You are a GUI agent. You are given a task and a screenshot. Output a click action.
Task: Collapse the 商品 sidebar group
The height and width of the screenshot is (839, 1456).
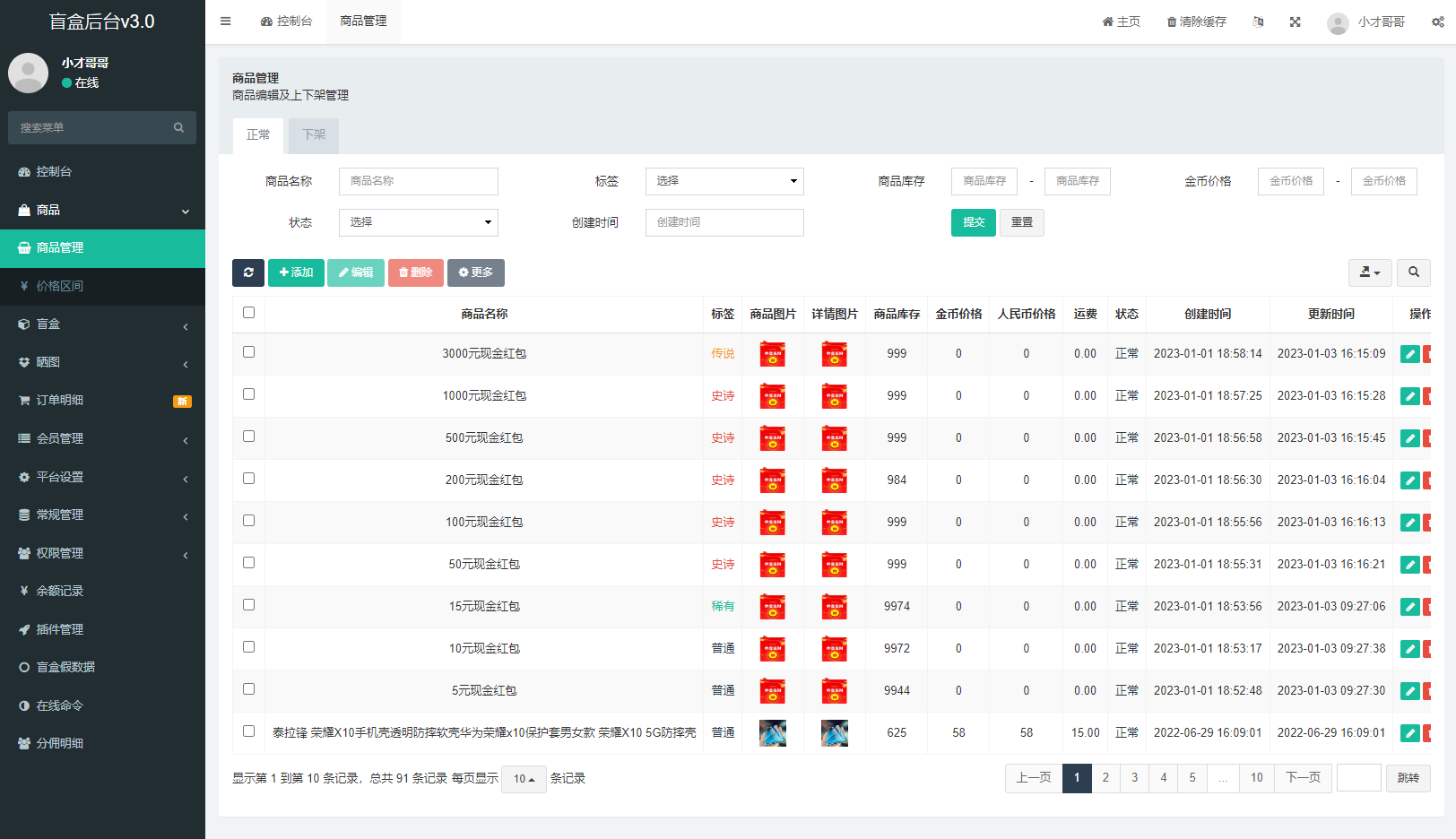pyautogui.click(x=102, y=210)
